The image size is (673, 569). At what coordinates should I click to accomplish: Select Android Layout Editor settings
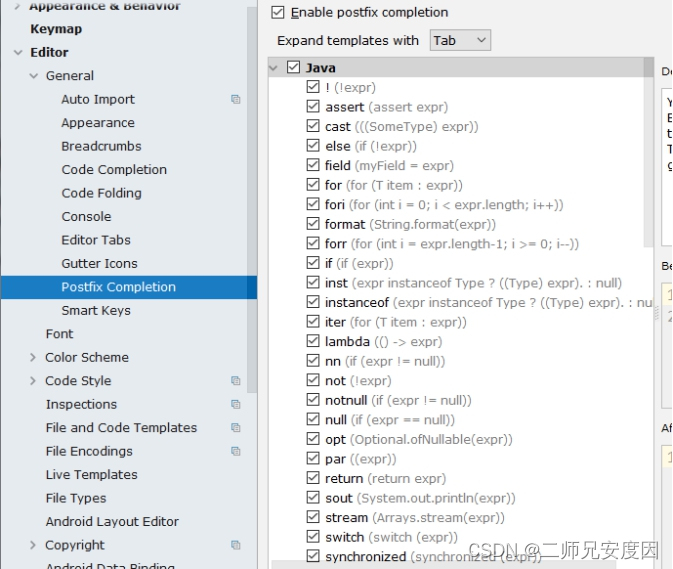tap(112, 521)
